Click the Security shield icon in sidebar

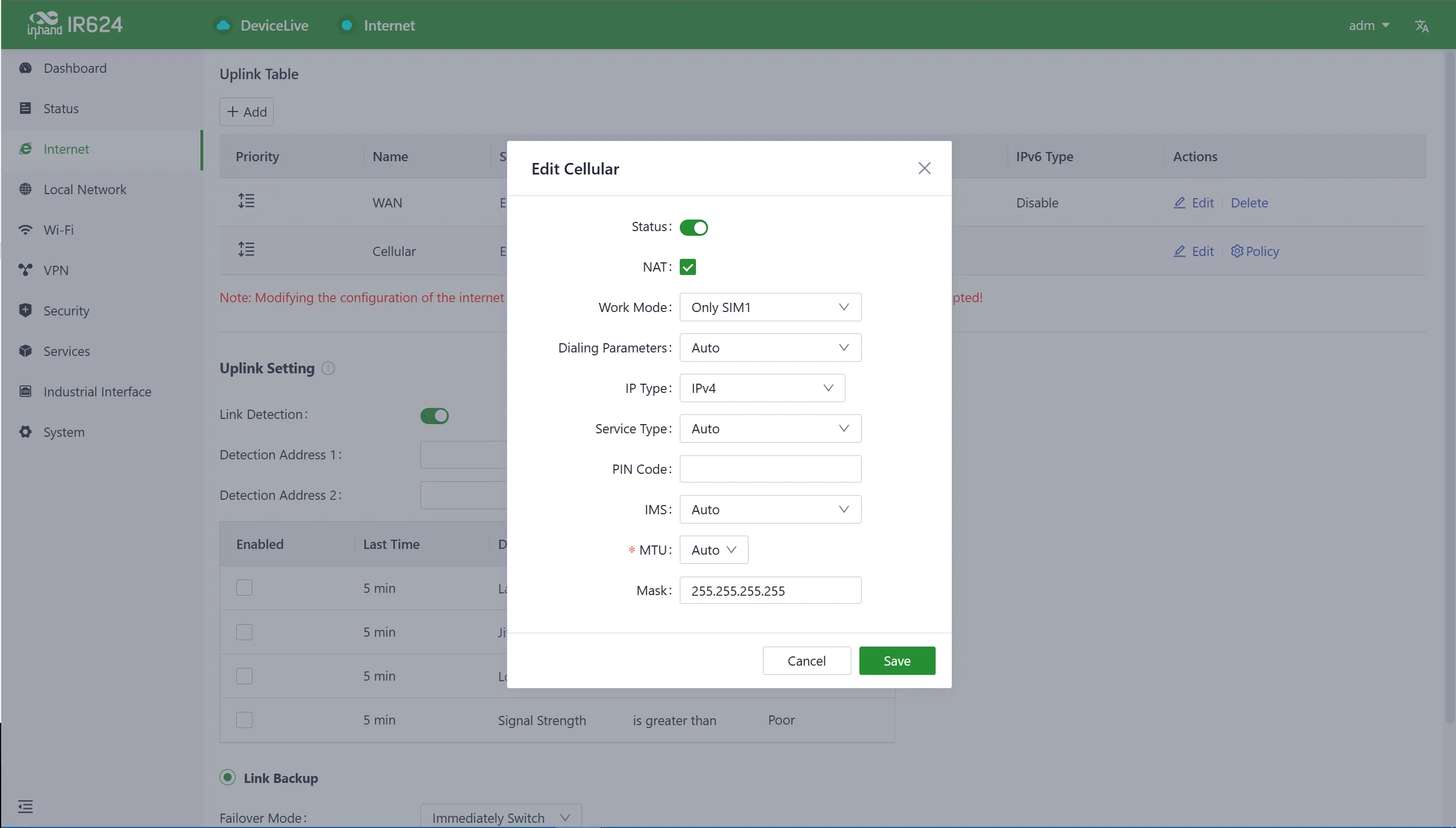click(25, 310)
